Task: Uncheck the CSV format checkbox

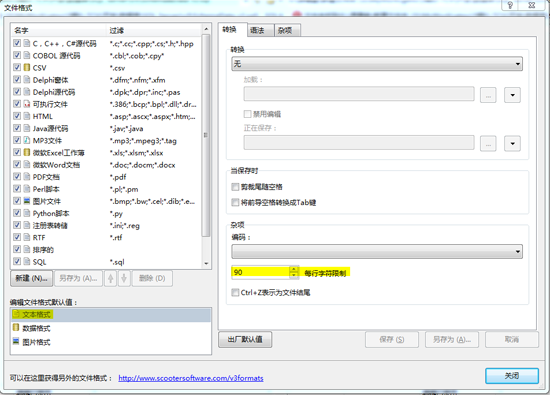Action: coord(17,68)
